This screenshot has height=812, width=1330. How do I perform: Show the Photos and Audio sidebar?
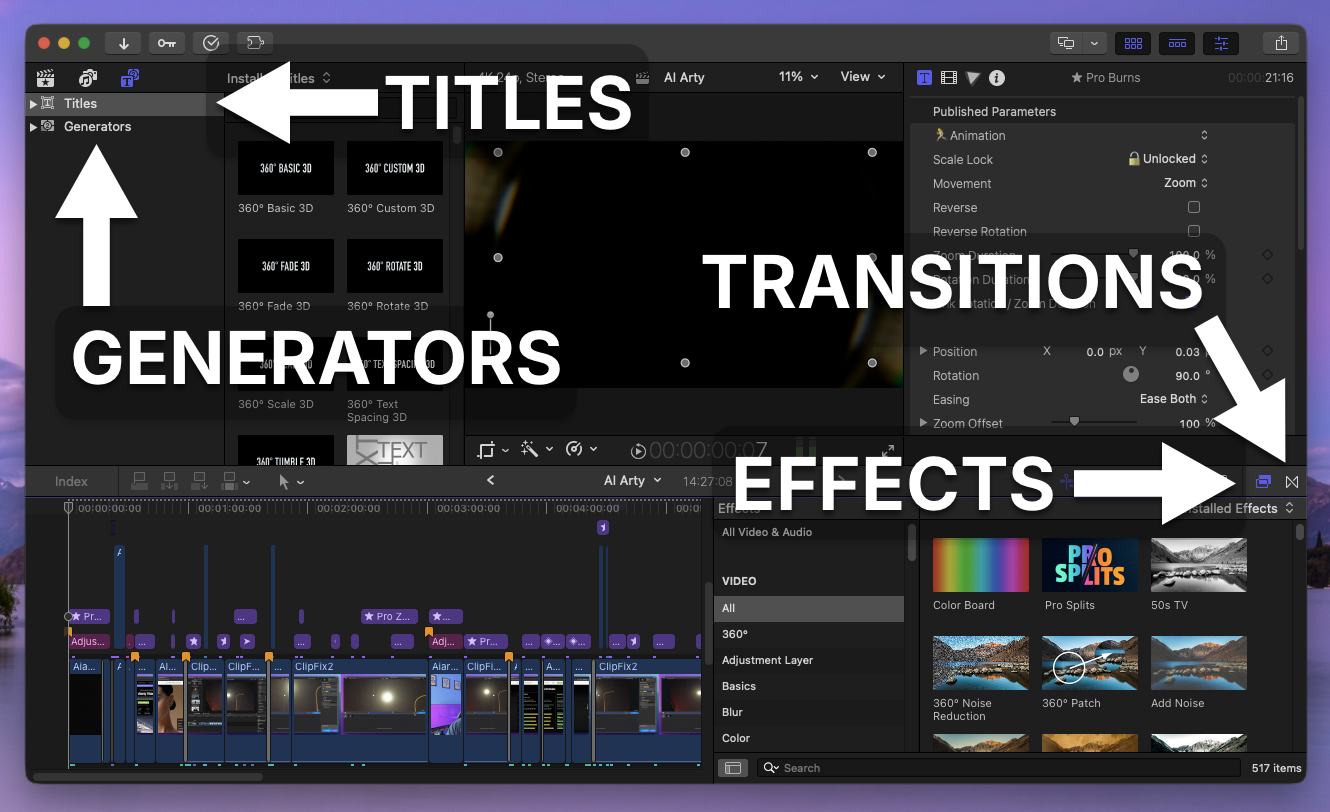[x=88, y=78]
